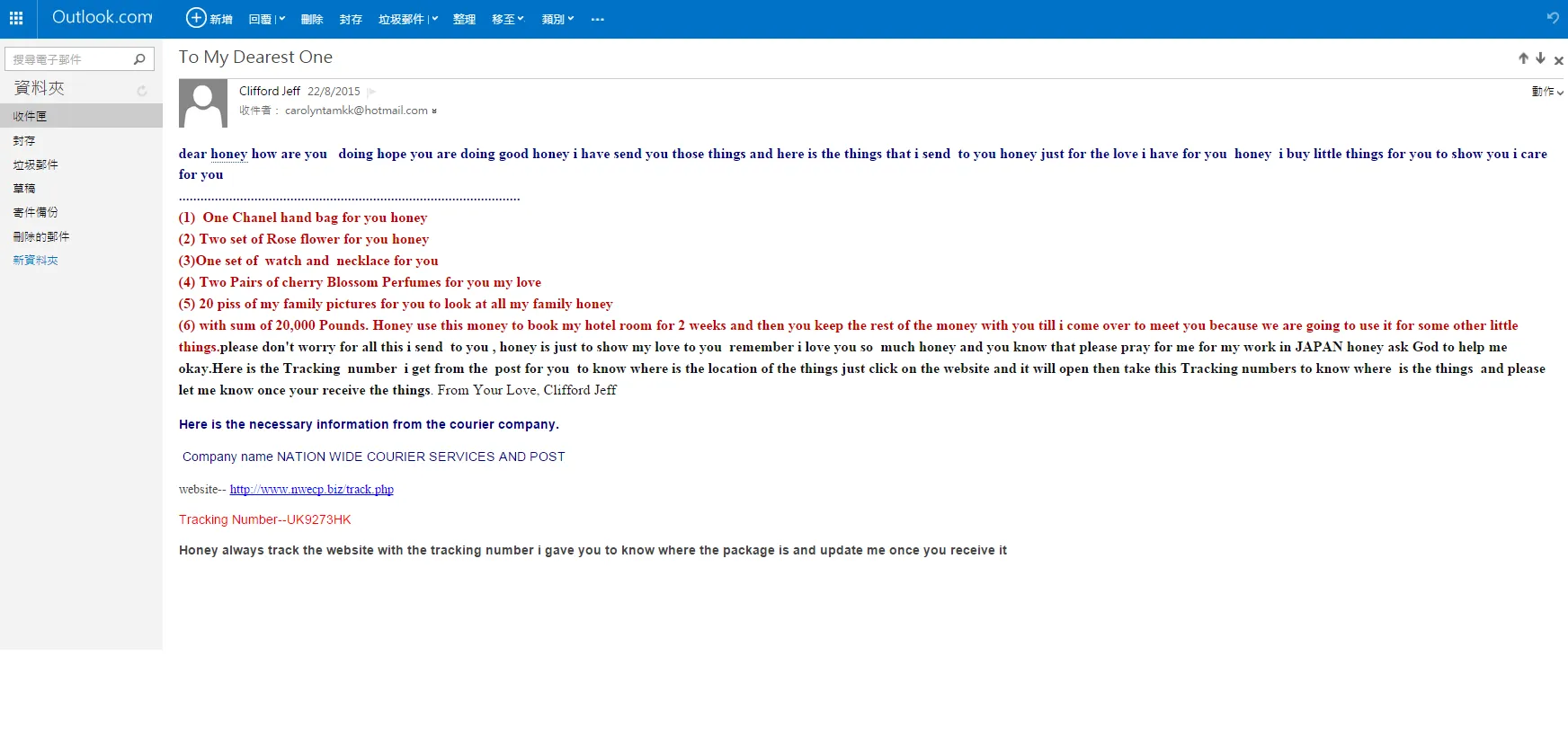This screenshot has height=745, width=1568.
Task: Open the app launcher grid icon
Action: (x=16, y=18)
